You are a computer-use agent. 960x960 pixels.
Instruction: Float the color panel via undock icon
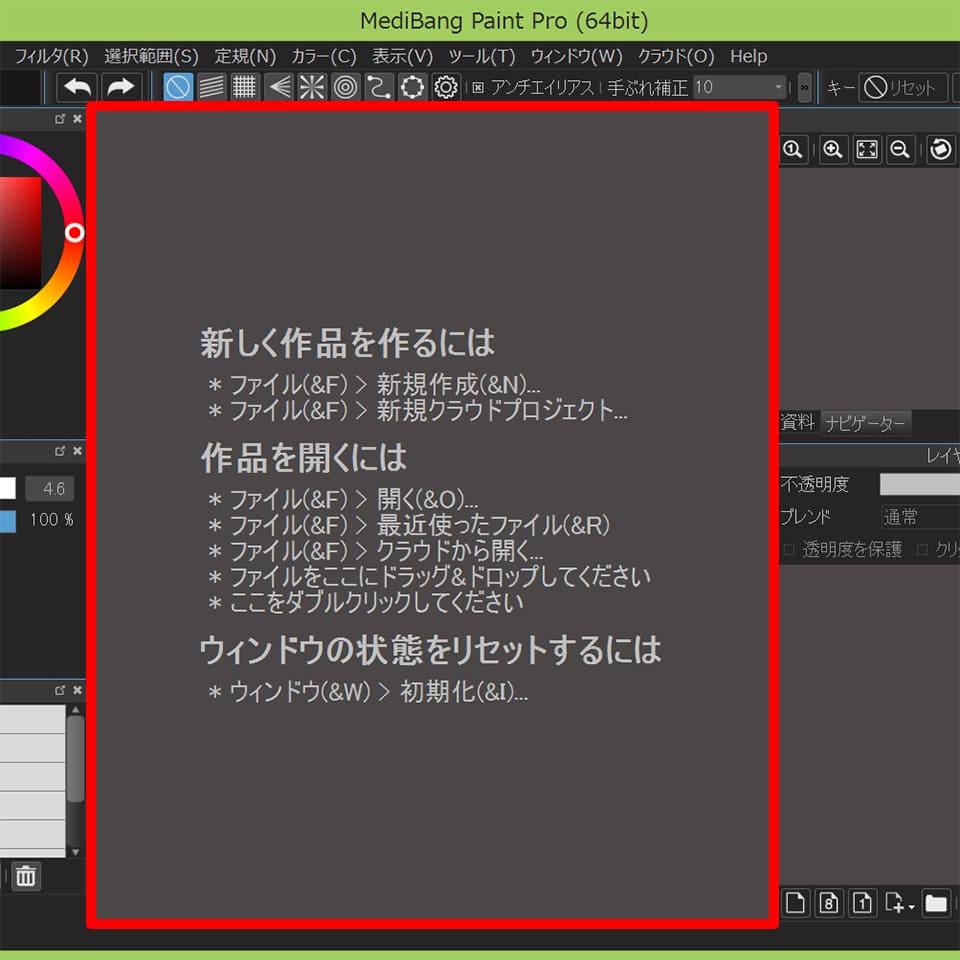60,119
